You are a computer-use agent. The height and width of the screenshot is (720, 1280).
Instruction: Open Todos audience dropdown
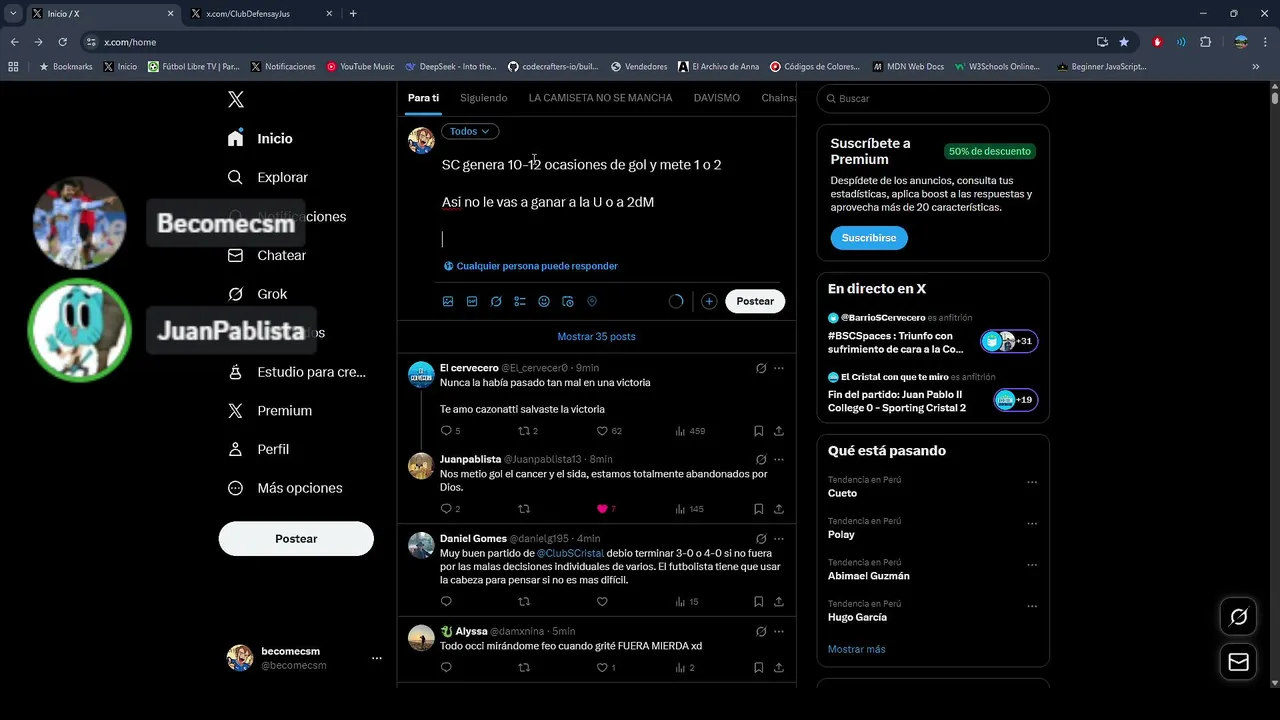pyautogui.click(x=470, y=131)
